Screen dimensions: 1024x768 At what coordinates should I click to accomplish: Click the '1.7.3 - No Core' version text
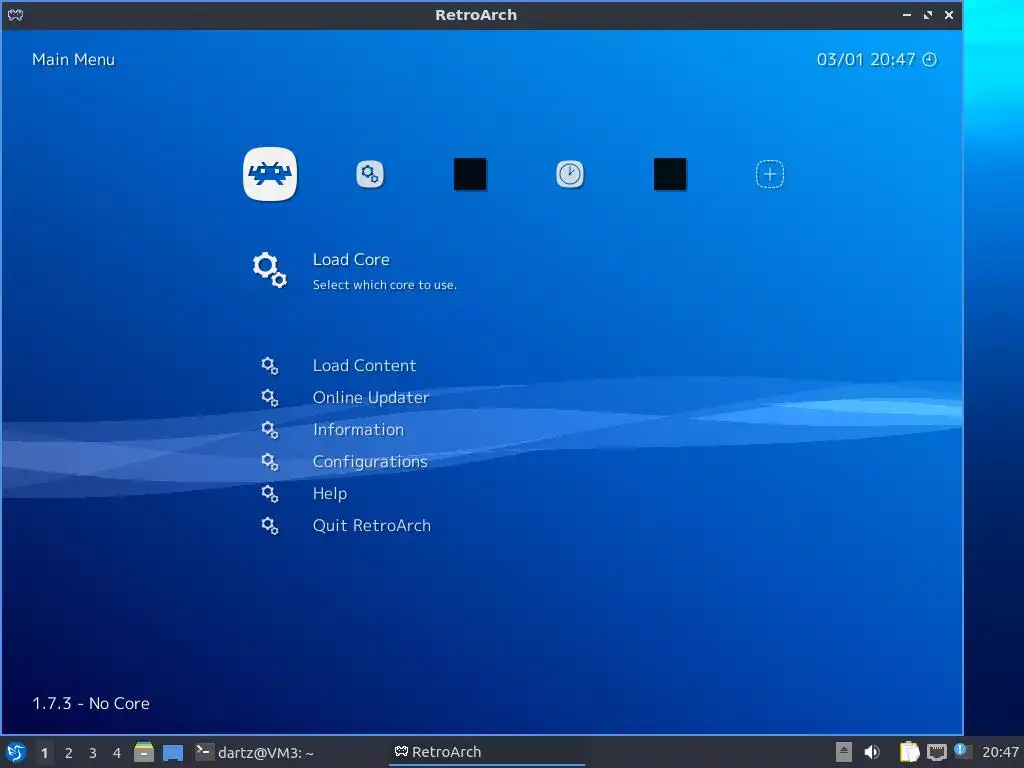(x=91, y=703)
